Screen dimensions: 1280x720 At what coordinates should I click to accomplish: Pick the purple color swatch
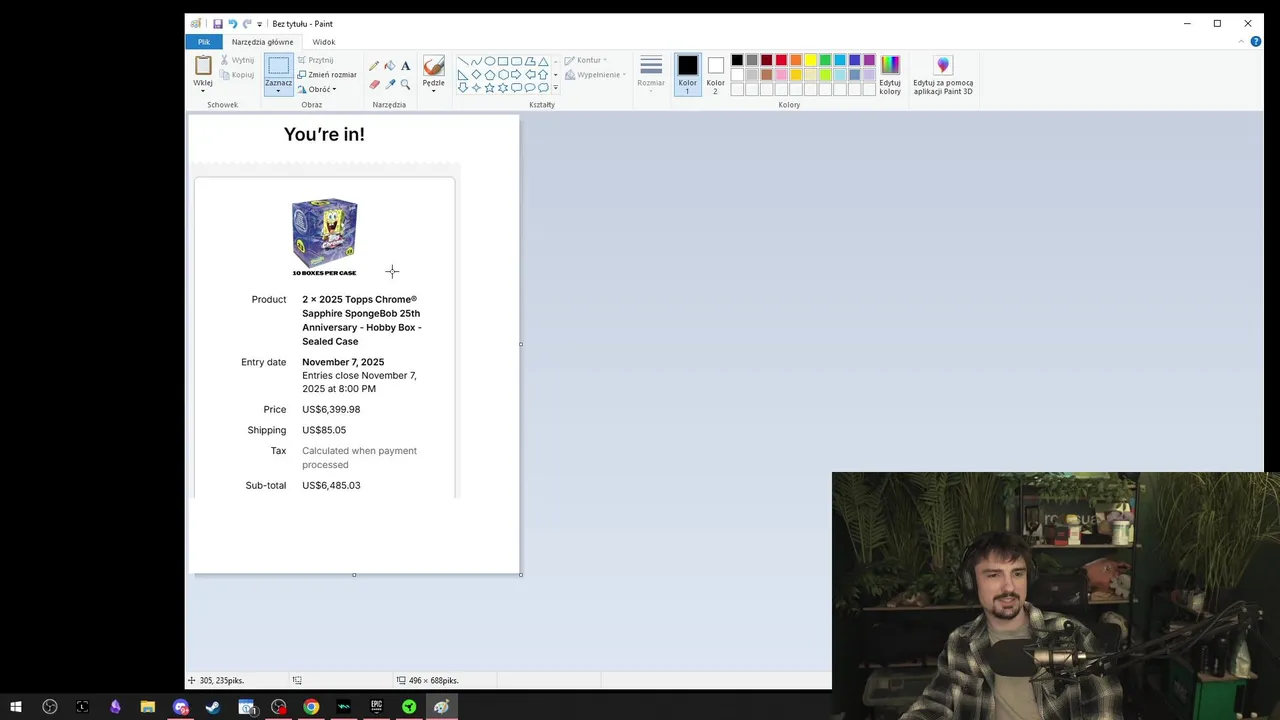pyautogui.click(x=869, y=60)
